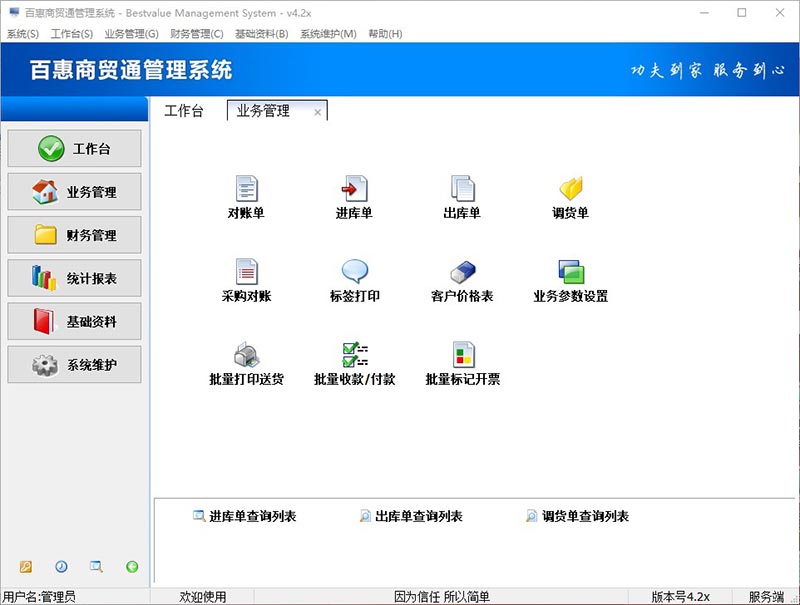The height and width of the screenshot is (605, 800).
Task: Click the 统计报表 sidebar button
Action: coord(74,279)
